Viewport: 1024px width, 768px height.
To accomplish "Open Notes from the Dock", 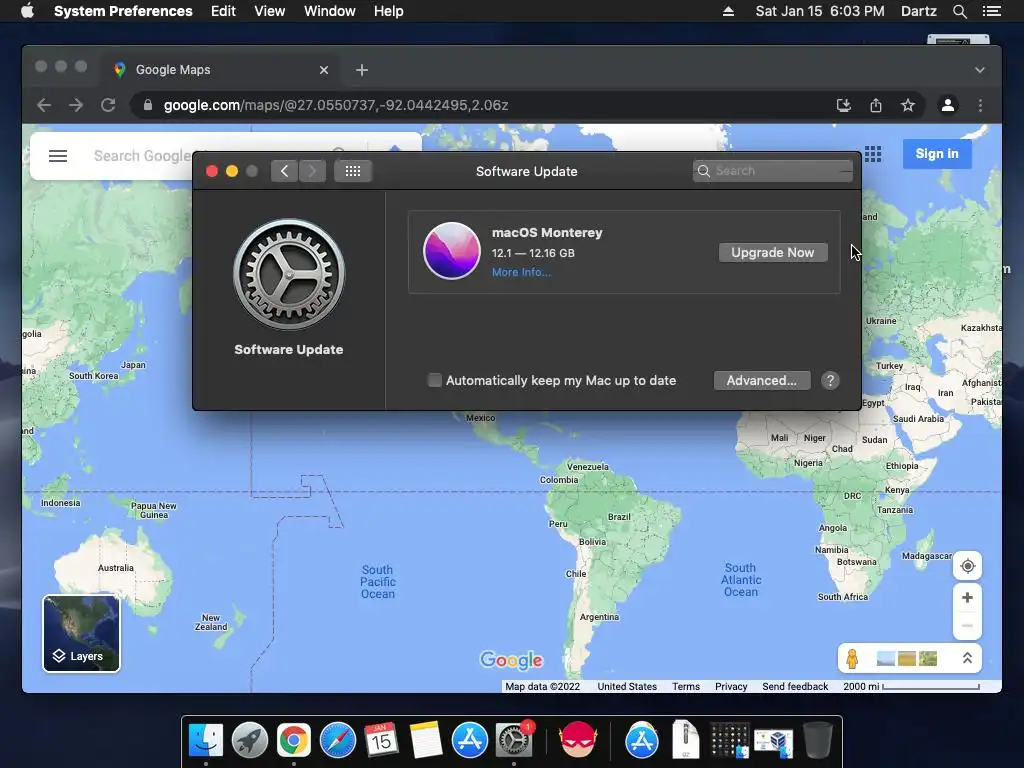I will coord(426,741).
